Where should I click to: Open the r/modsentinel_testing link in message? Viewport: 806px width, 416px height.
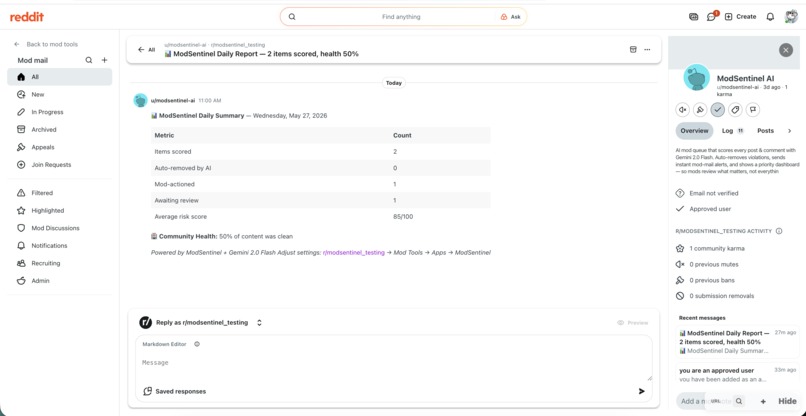coord(354,252)
